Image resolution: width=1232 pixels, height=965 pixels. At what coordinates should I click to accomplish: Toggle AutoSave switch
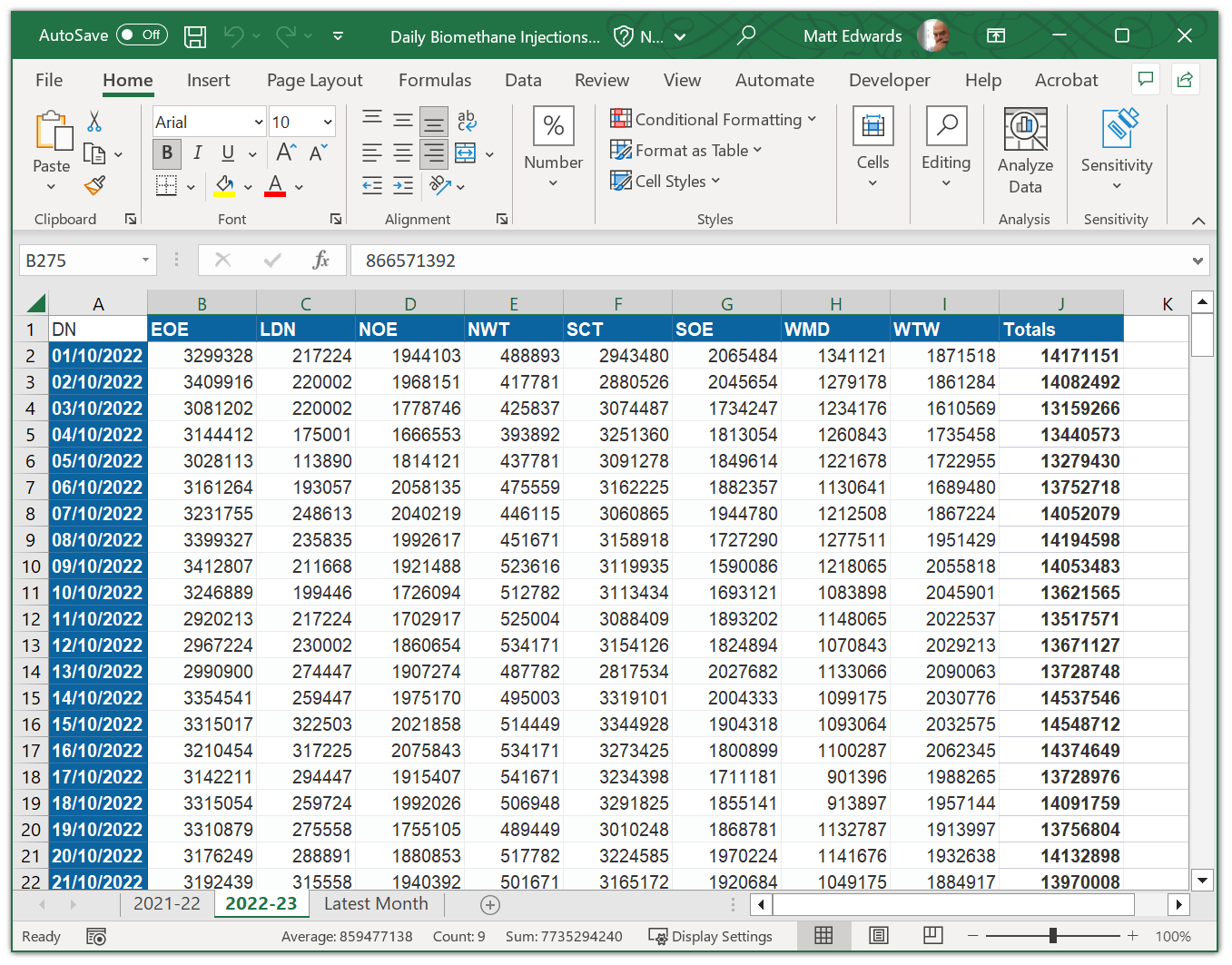pyautogui.click(x=144, y=35)
